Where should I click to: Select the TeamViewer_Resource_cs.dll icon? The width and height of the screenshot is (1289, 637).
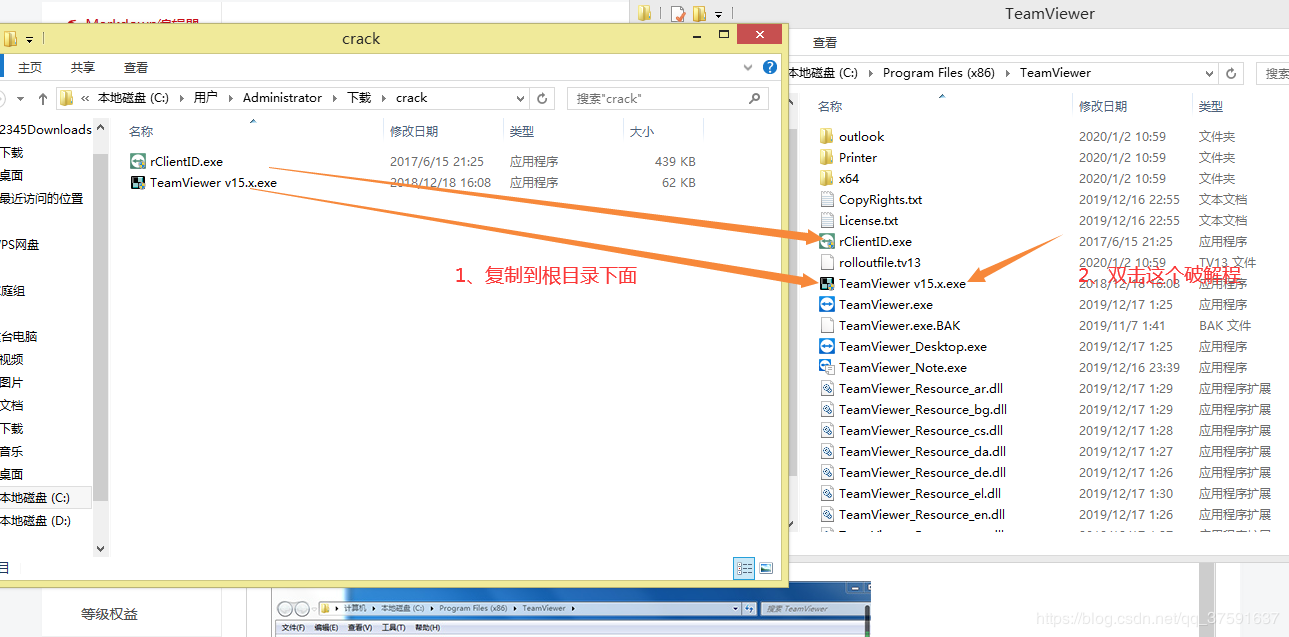pyautogui.click(x=826, y=430)
